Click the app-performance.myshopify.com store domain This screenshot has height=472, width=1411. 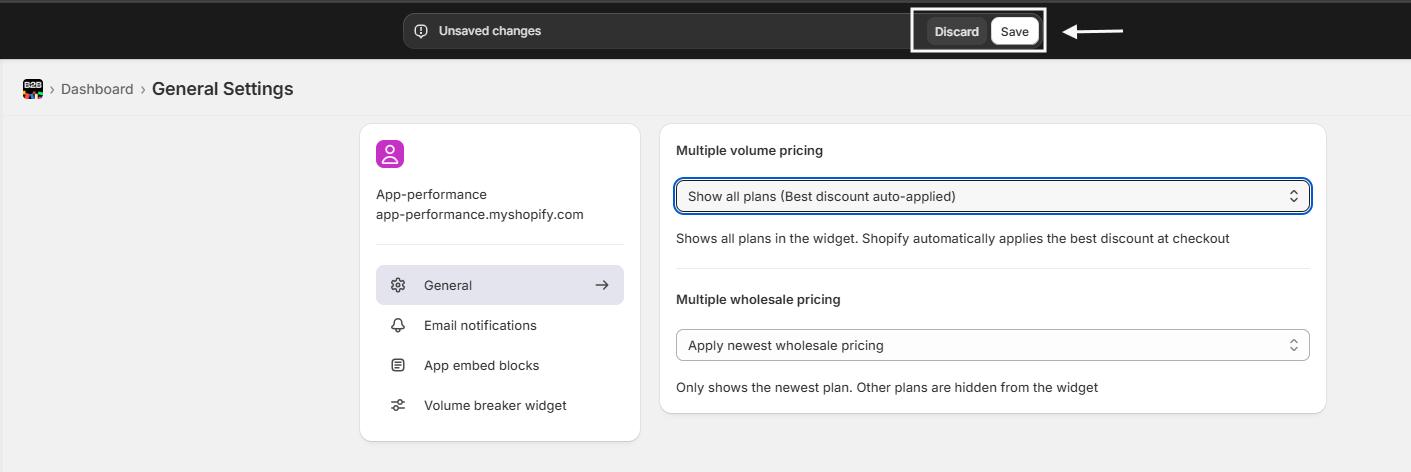point(479,214)
